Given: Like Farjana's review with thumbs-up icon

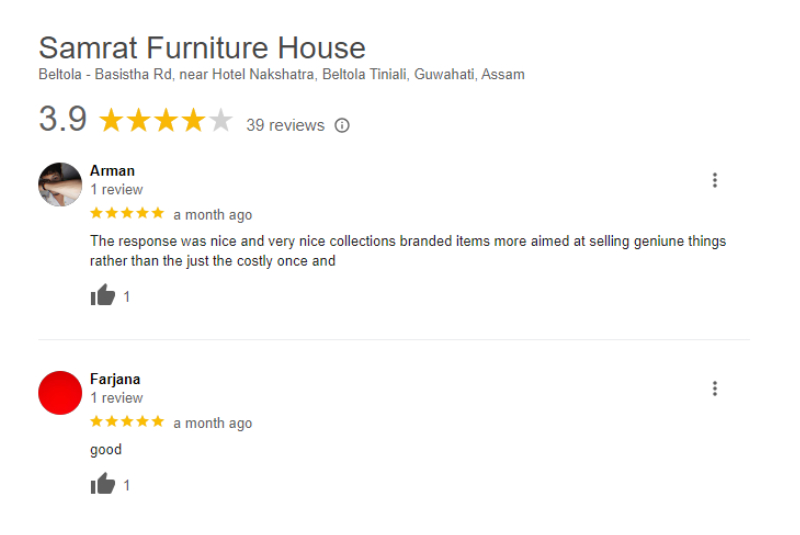Looking at the screenshot, I should (x=103, y=483).
